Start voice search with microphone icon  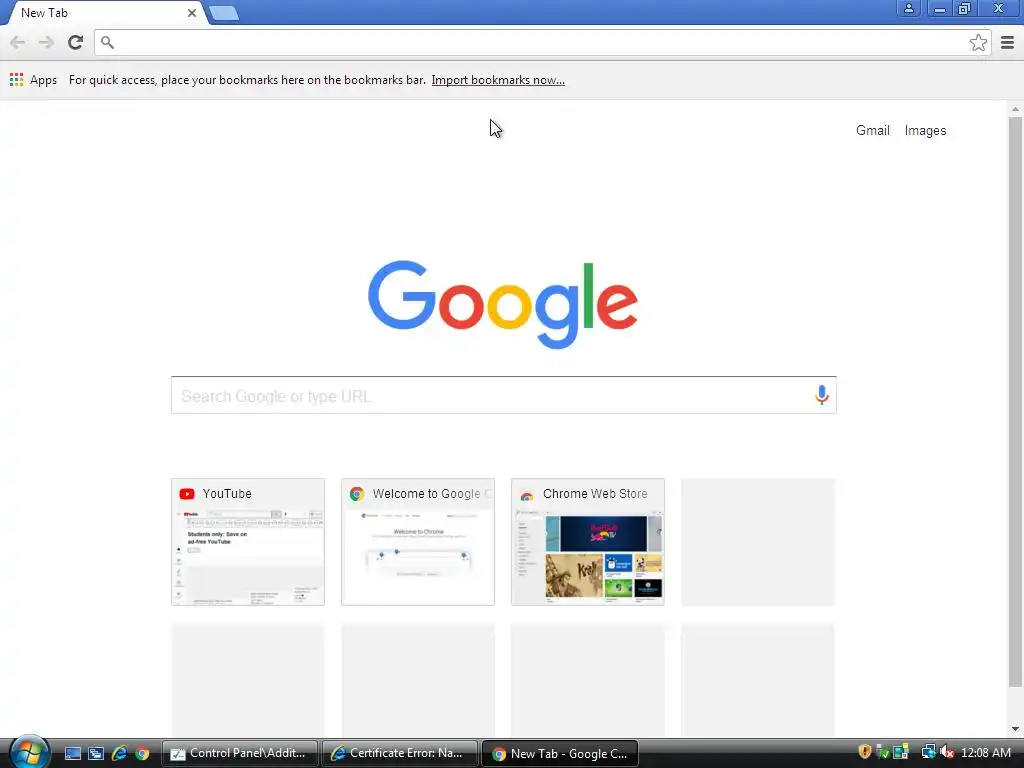click(x=822, y=395)
